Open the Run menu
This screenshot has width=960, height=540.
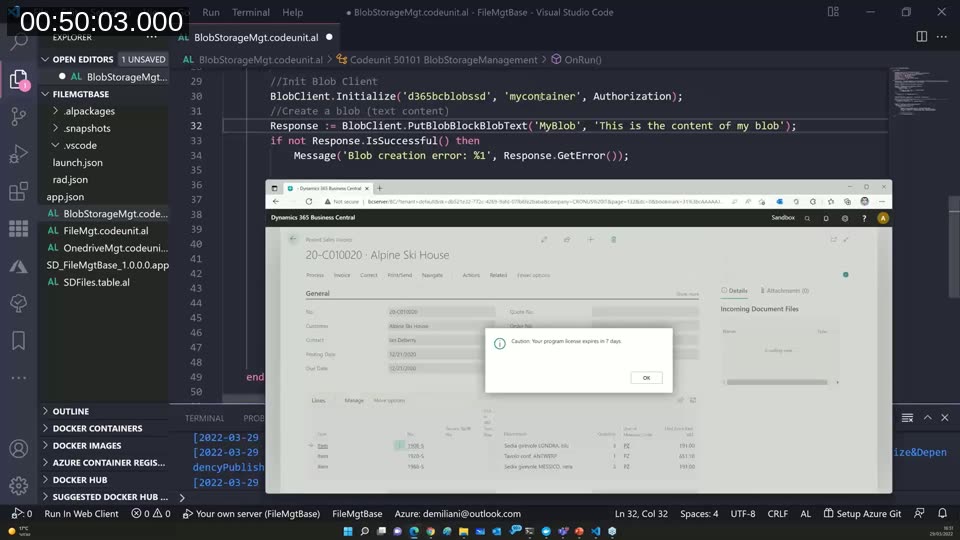tap(211, 12)
